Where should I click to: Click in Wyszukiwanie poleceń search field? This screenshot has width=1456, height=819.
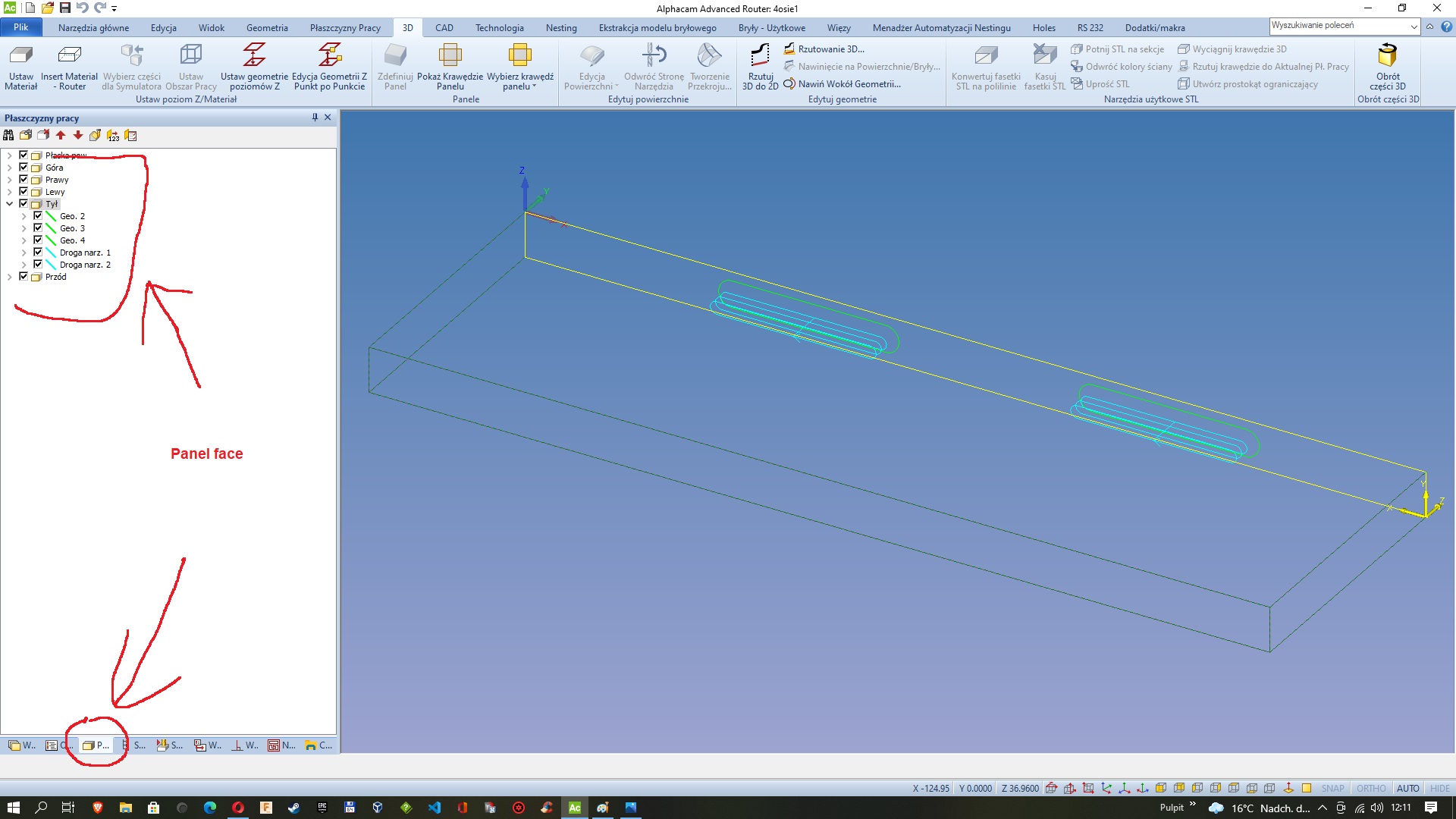point(1338,26)
